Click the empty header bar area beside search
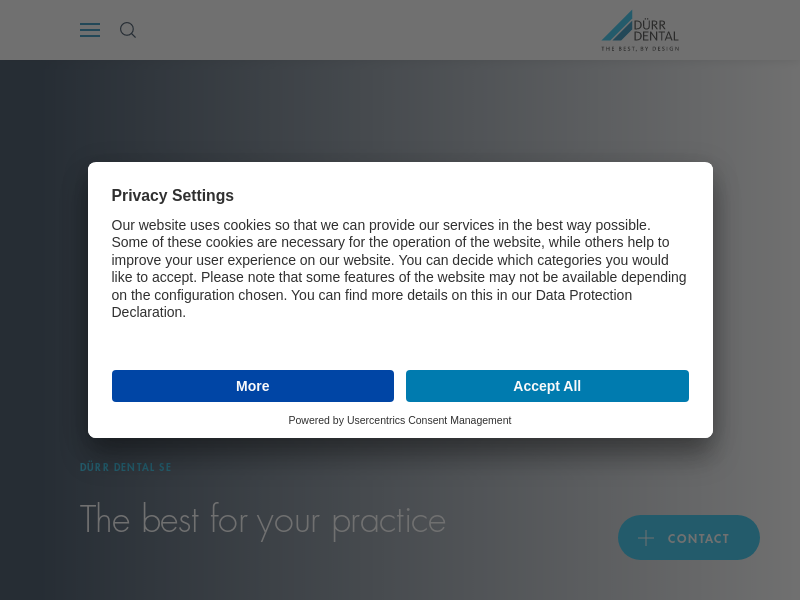Viewport: 800px width, 600px height. [x=357, y=30]
